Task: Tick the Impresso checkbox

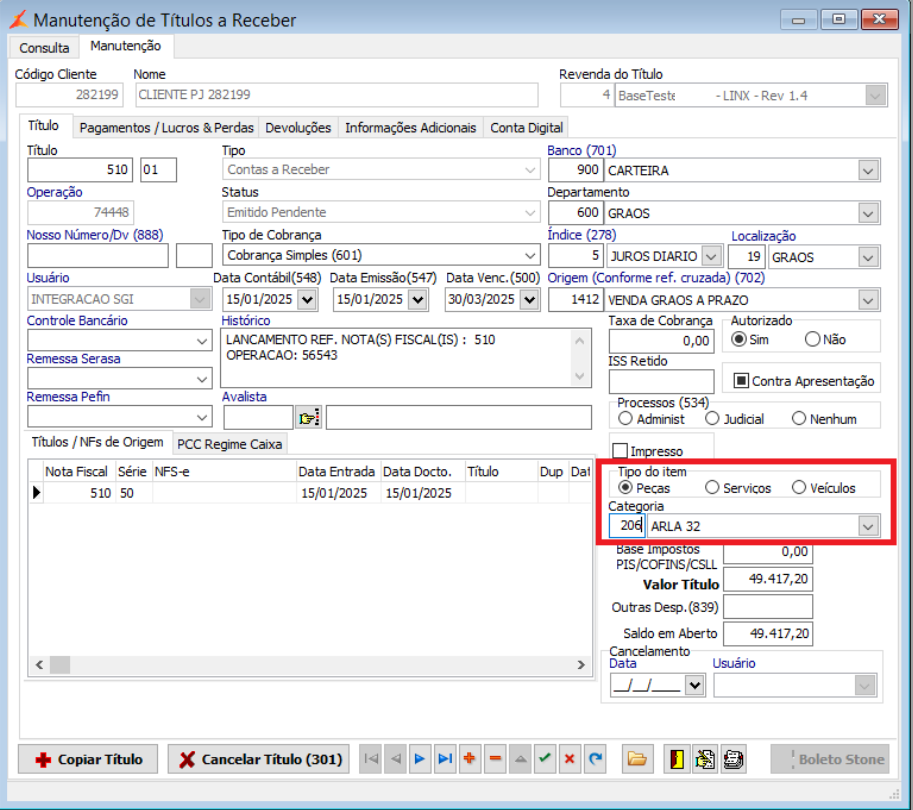Action: point(620,451)
